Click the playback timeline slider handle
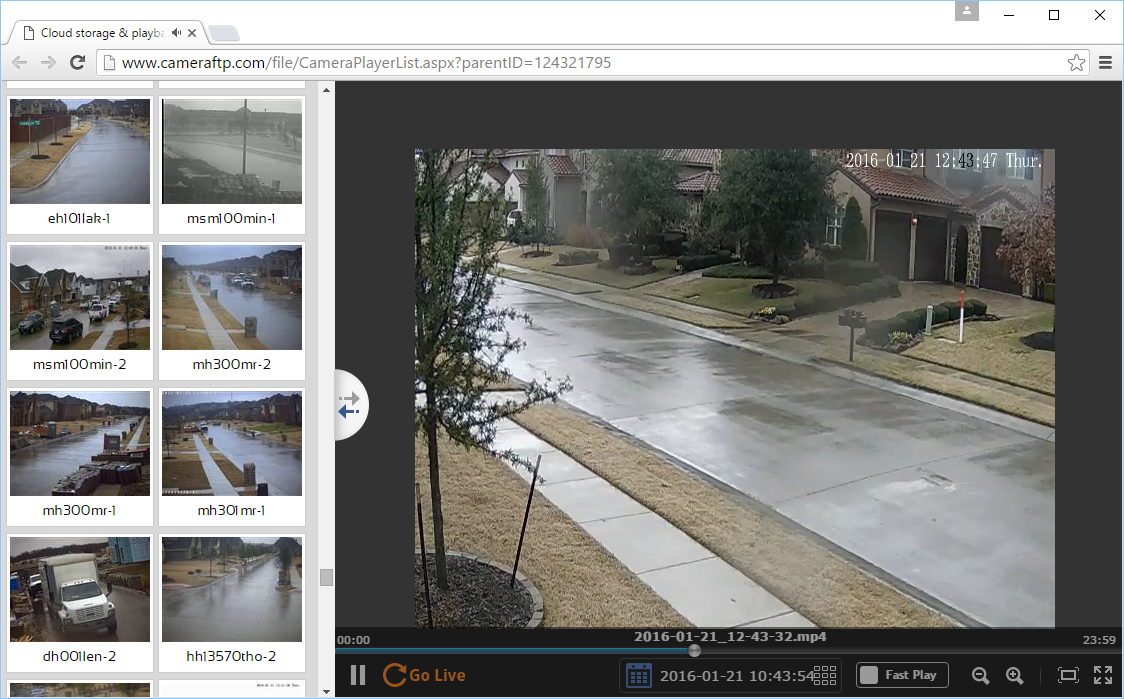Image resolution: width=1124 pixels, height=699 pixels. [x=695, y=650]
